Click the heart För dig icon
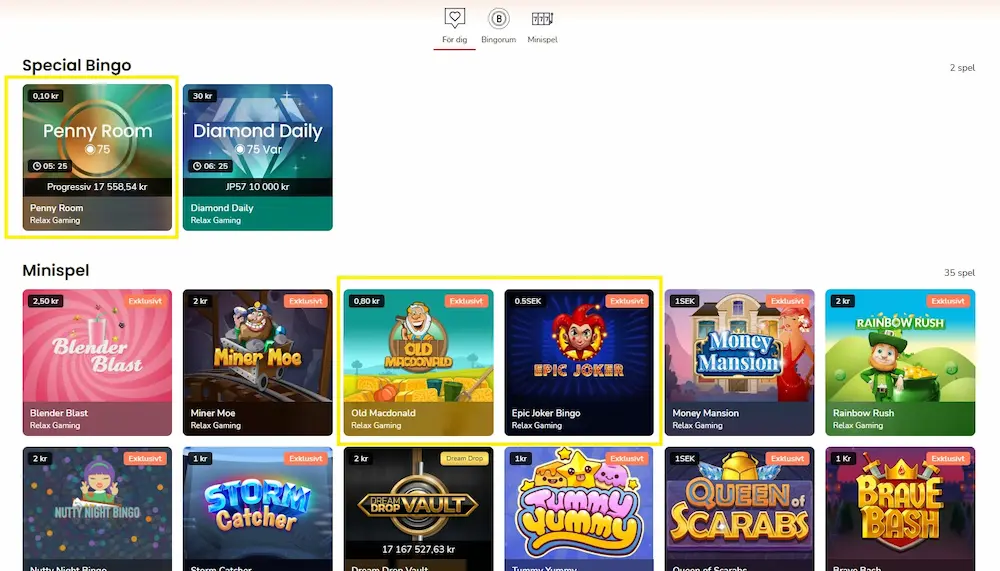Screen dimensions: 1000x571 click(x=455, y=18)
